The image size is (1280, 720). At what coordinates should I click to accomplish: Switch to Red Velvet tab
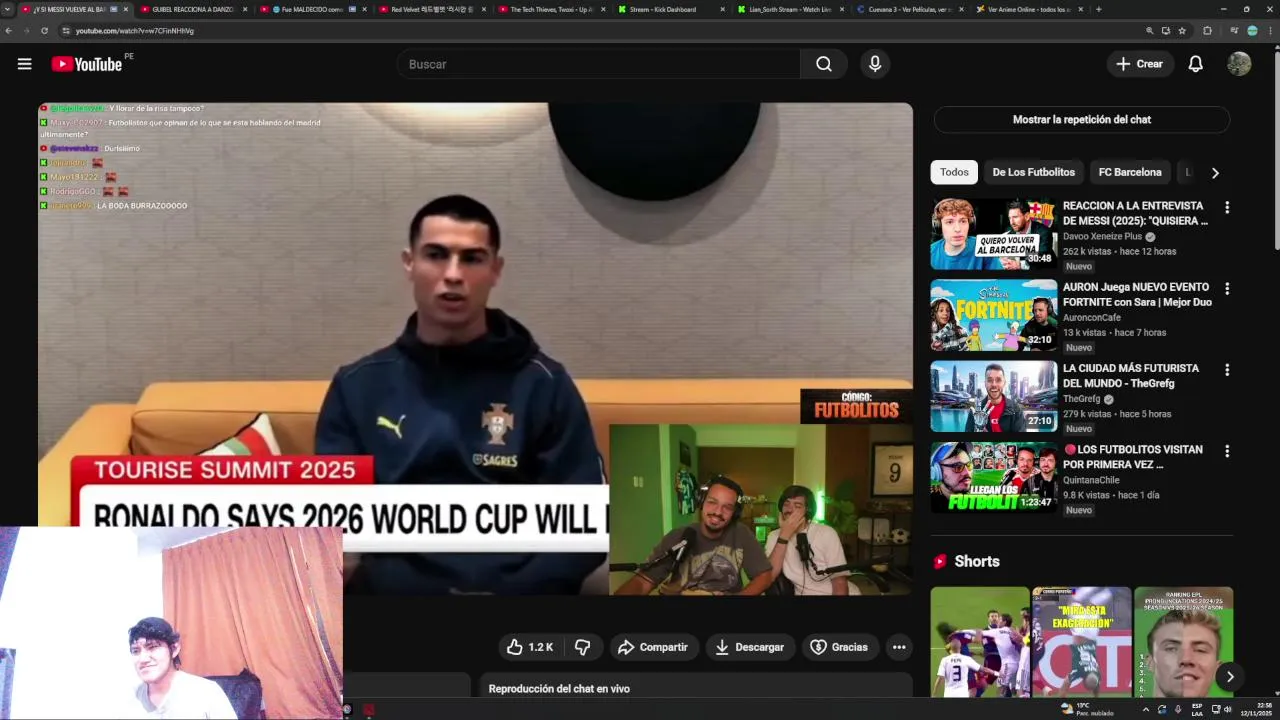coord(431,9)
